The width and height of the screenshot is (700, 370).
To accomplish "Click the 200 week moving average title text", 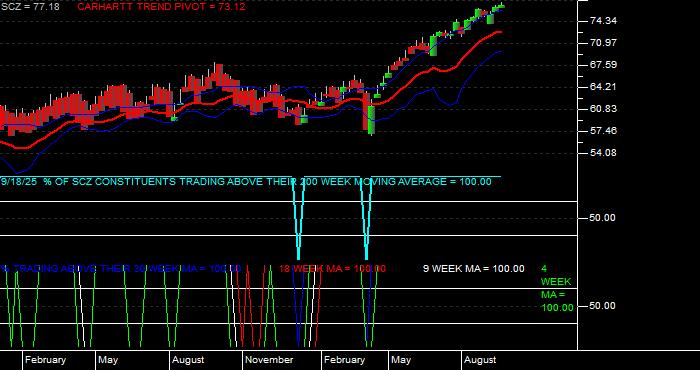I will click(x=246, y=182).
